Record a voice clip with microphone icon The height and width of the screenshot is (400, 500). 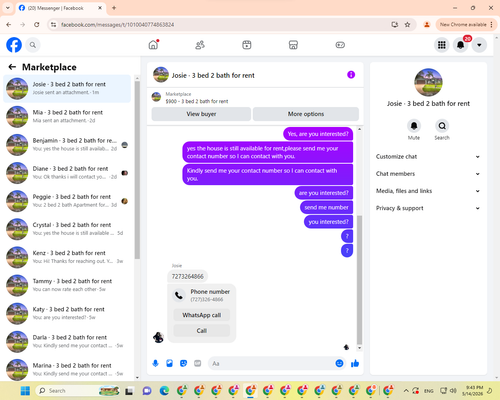point(155,363)
